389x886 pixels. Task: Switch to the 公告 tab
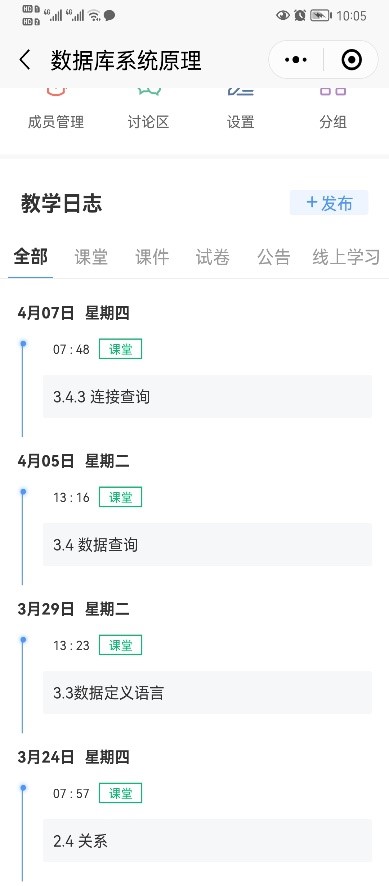coord(274,257)
